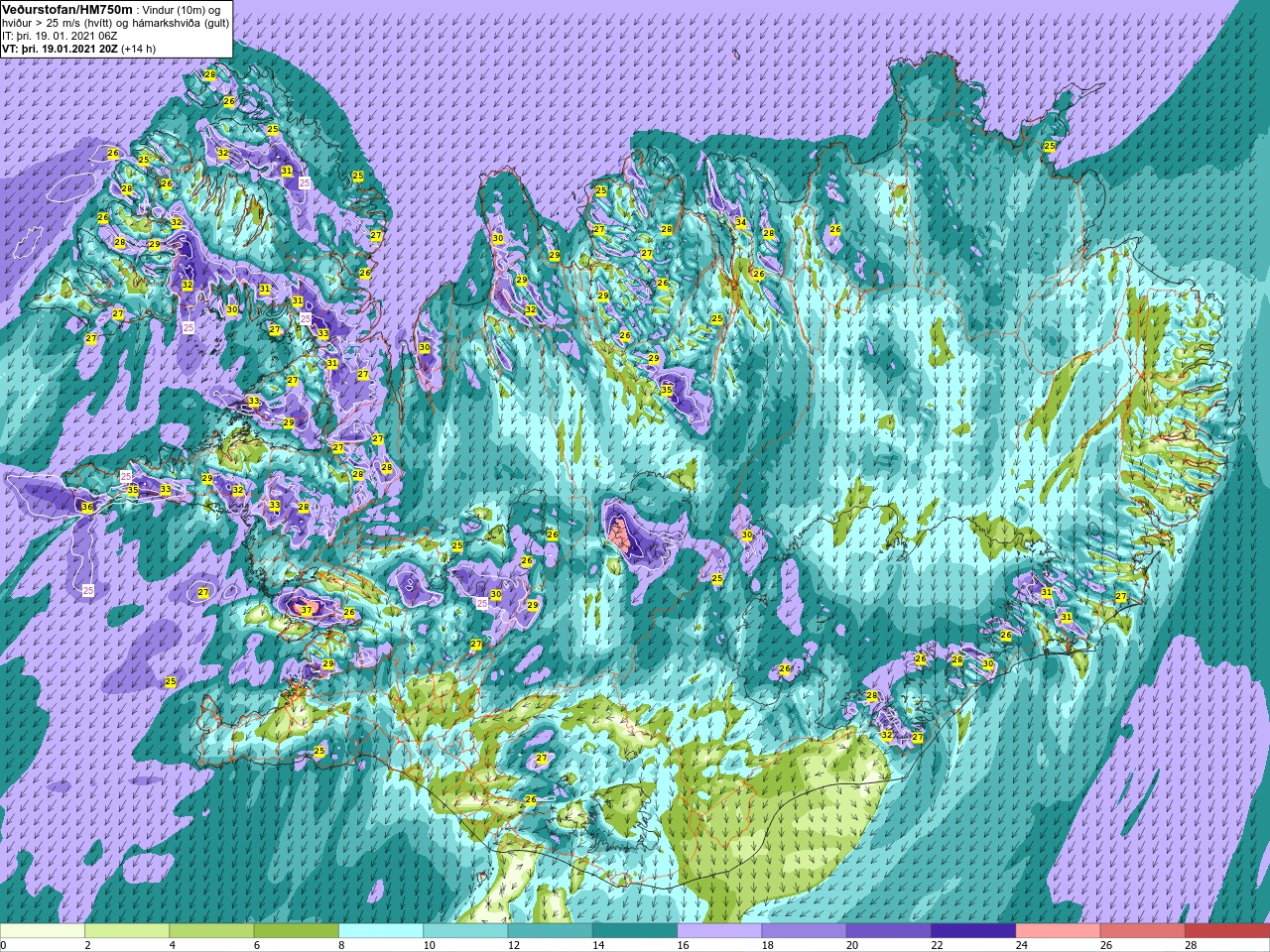Choose the dark teal 14–16 legend swatch
Image resolution: width=1270 pixels, height=952 pixels.
click(635, 931)
